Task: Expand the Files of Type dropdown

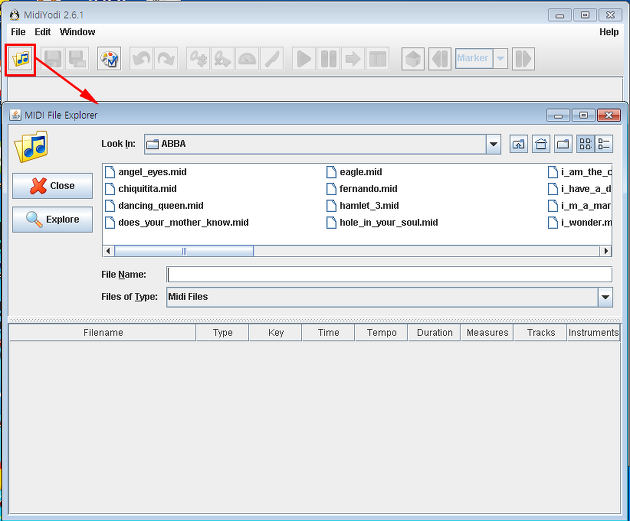Action: coord(605,298)
